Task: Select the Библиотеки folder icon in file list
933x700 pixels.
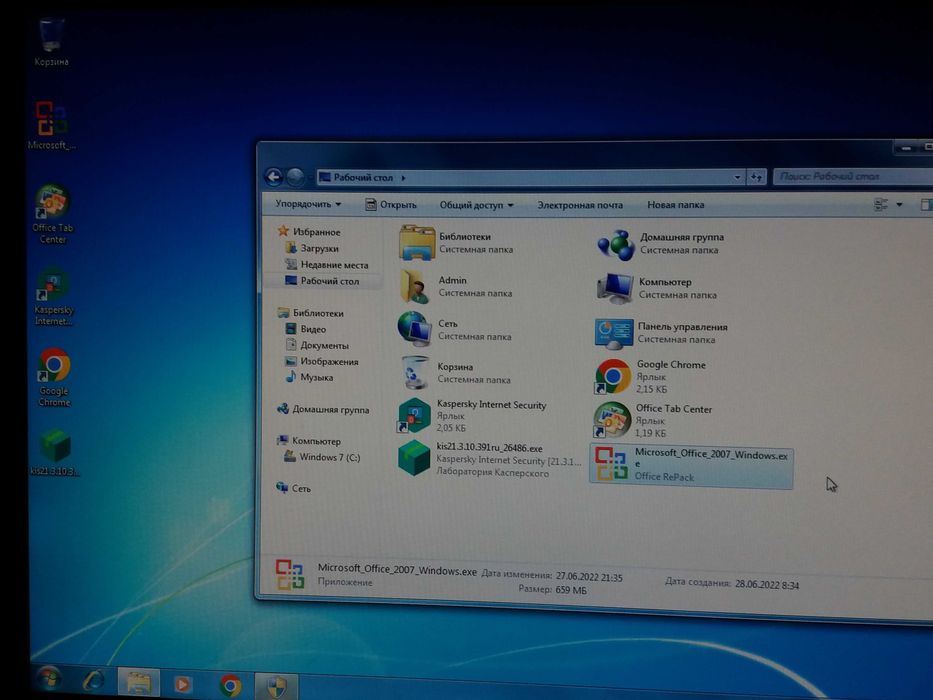Action: pos(417,242)
